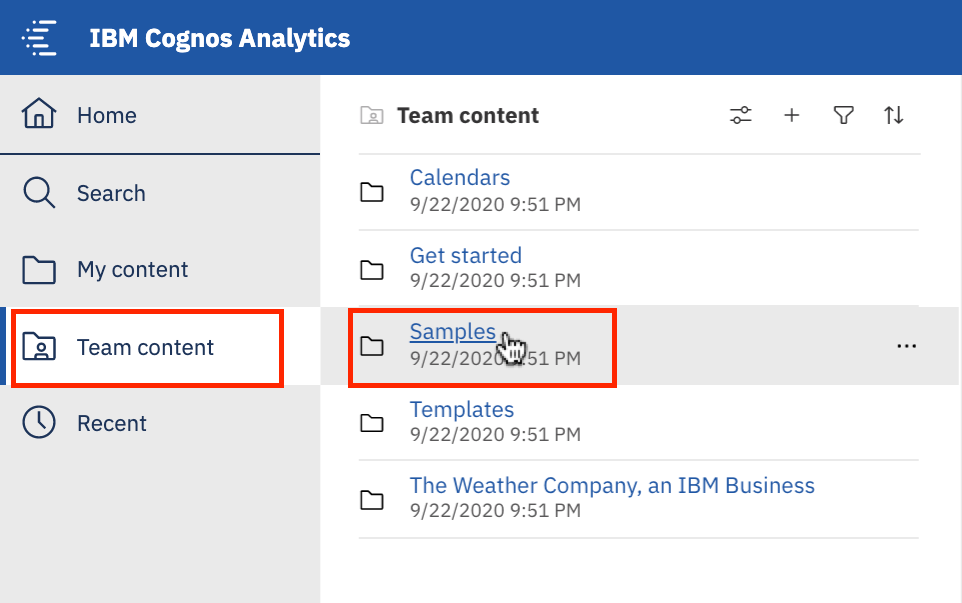
Task: Open My content in the sidebar
Action: (x=160, y=269)
